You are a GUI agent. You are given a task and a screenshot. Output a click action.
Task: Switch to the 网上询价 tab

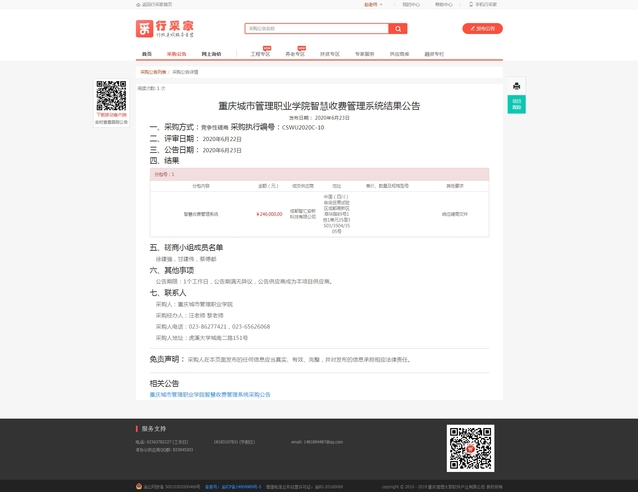(x=212, y=54)
